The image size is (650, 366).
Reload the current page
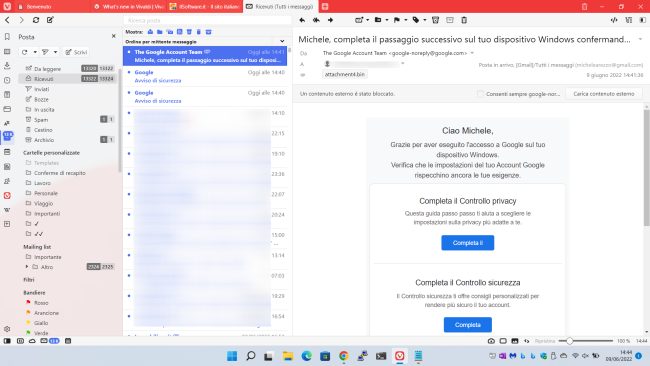pos(36,20)
